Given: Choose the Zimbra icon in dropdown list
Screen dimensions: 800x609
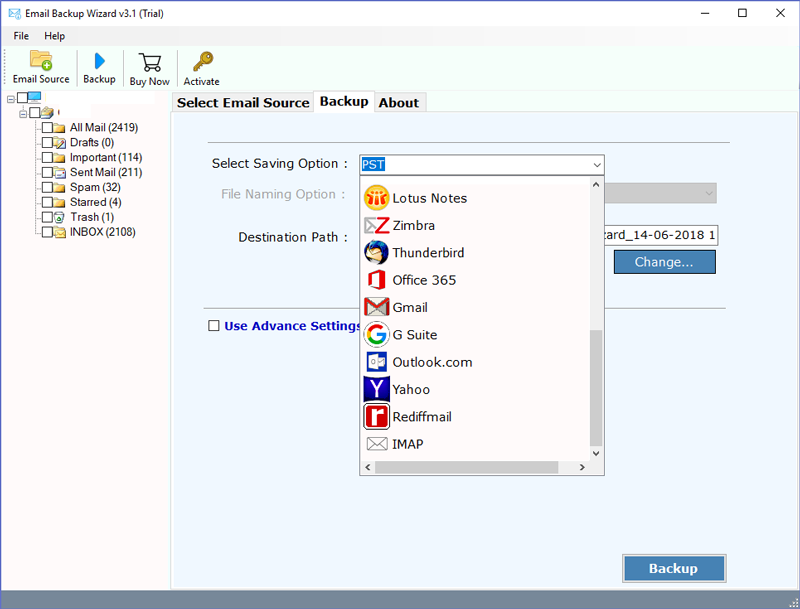Looking at the screenshot, I should [377, 225].
